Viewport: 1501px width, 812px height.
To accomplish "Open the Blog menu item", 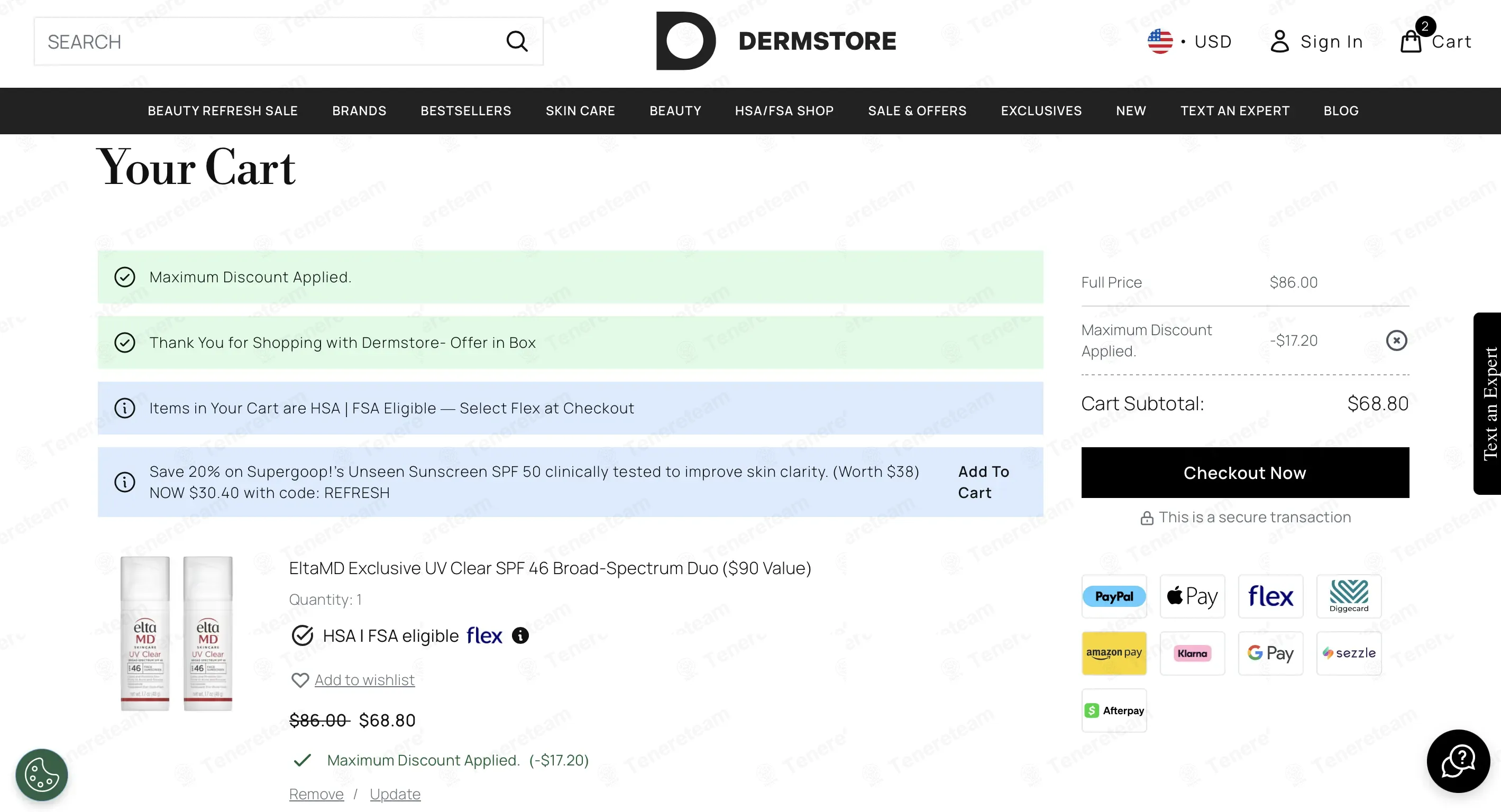I will [1340, 110].
